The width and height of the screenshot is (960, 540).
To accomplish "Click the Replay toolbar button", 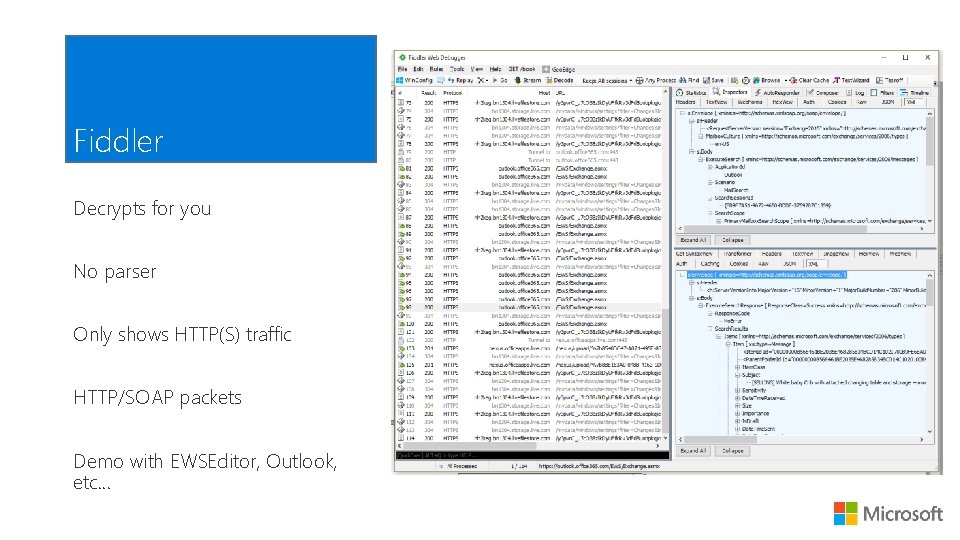I will (x=460, y=80).
